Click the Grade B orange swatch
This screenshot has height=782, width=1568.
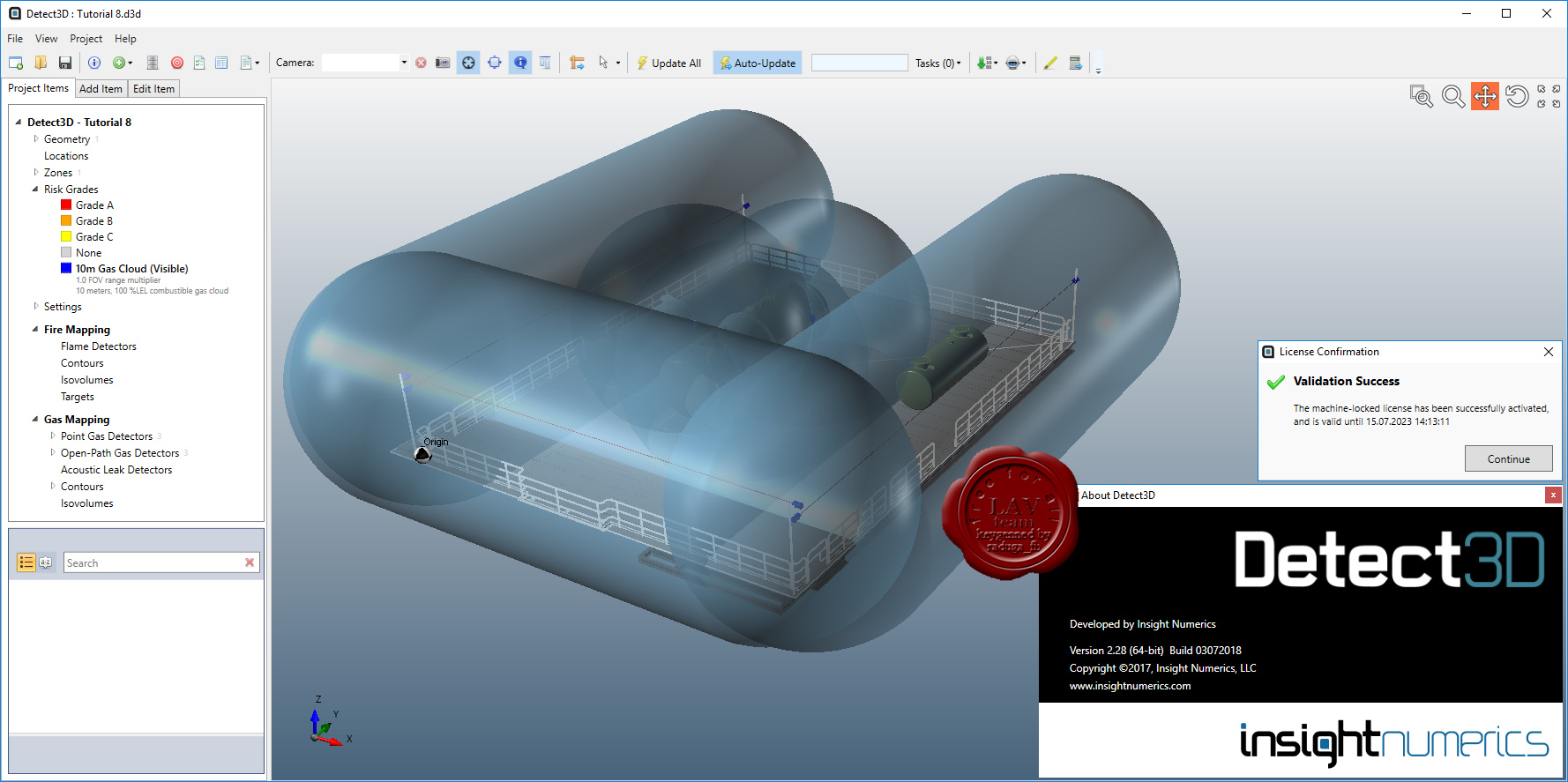click(66, 220)
